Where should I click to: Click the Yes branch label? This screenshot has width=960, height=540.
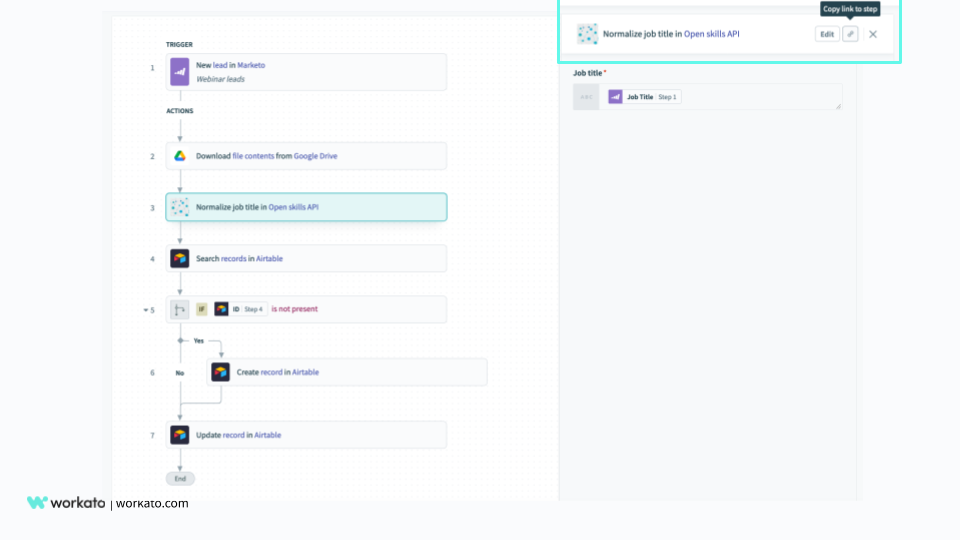click(x=198, y=341)
